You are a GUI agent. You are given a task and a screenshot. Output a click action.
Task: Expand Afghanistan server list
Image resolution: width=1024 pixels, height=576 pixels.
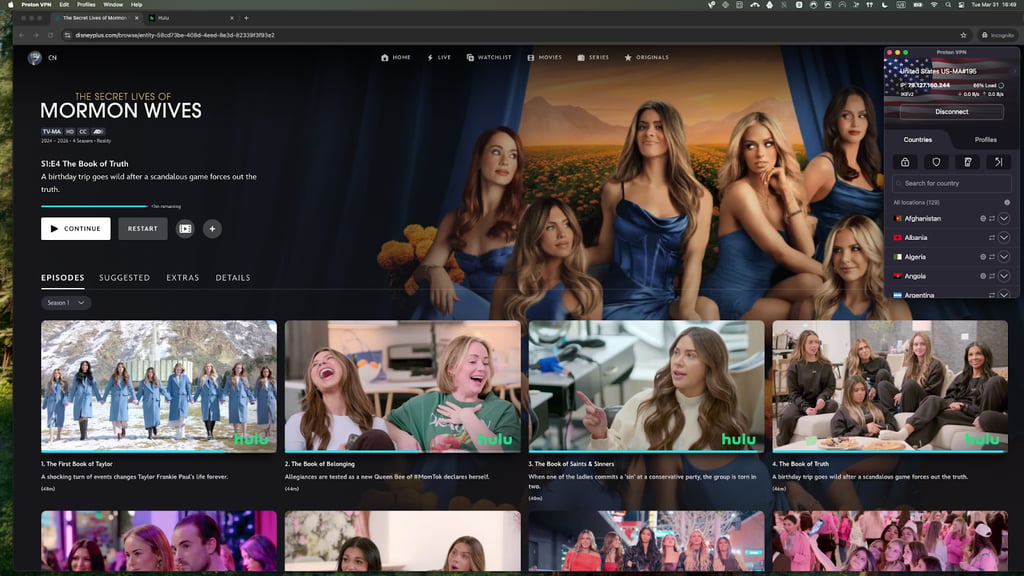[1004, 219]
